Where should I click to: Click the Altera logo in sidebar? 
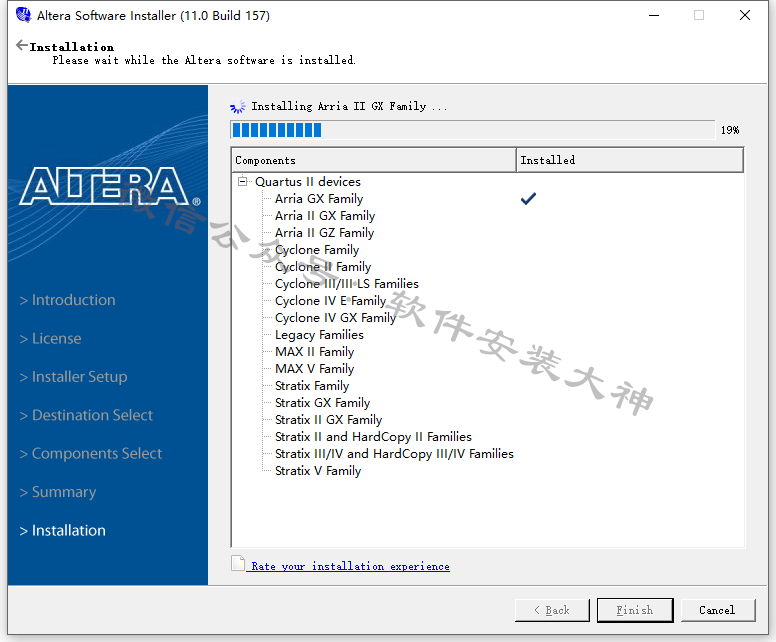pos(110,186)
